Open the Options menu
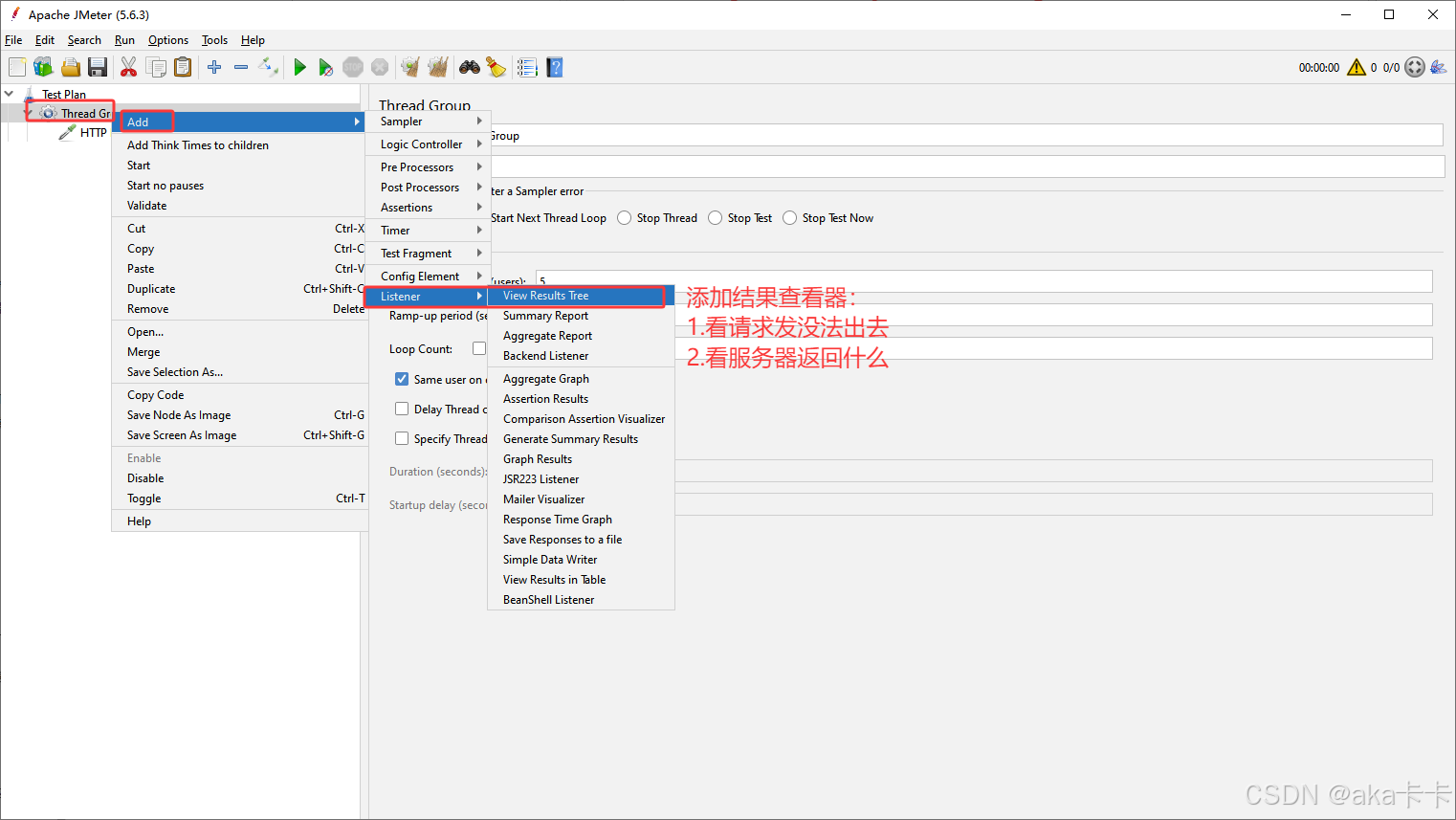Image resolution: width=1456 pixels, height=820 pixels. [x=168, y=40]
